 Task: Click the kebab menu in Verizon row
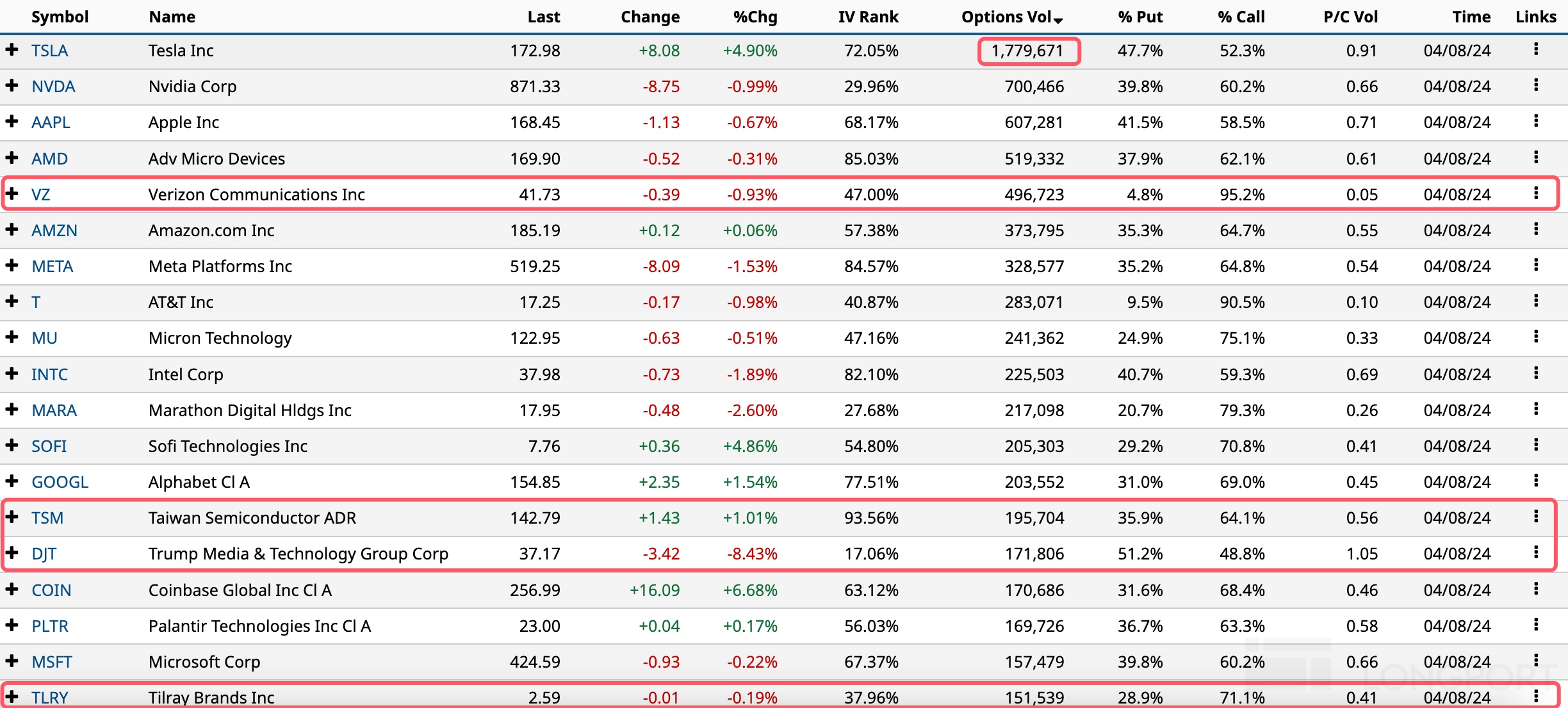tap(1536, 193)
